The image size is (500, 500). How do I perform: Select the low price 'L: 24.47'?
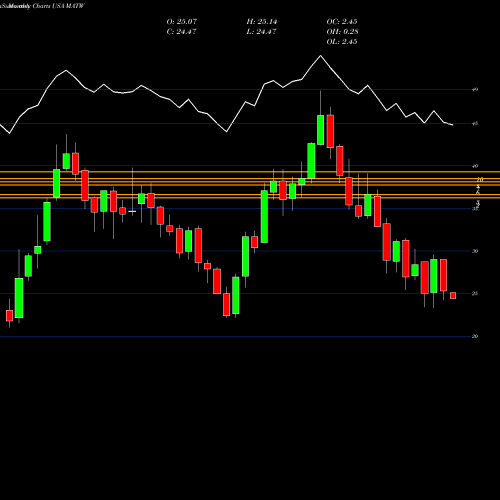[261, 32]
